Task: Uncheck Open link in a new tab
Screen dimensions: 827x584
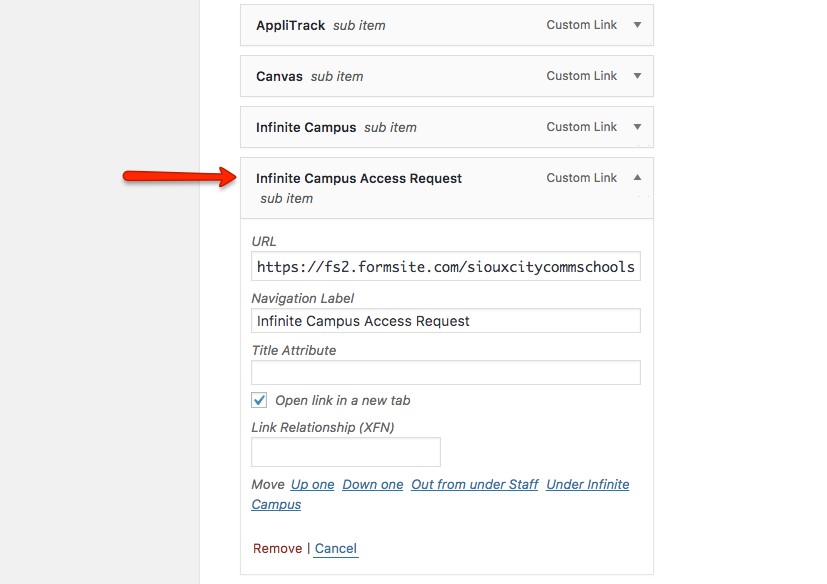Action: (259, 400)
